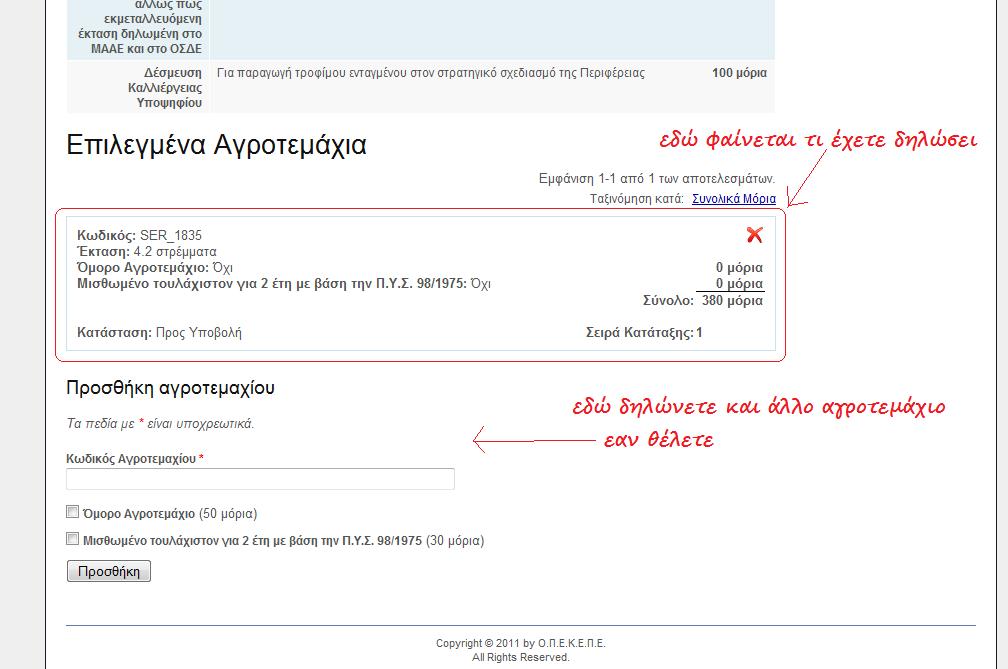The width and height of the screenshot is (1008, 669).
Task: Click the Κατάσταση: Προς Υποβολή status
Action: coord(159,333)
